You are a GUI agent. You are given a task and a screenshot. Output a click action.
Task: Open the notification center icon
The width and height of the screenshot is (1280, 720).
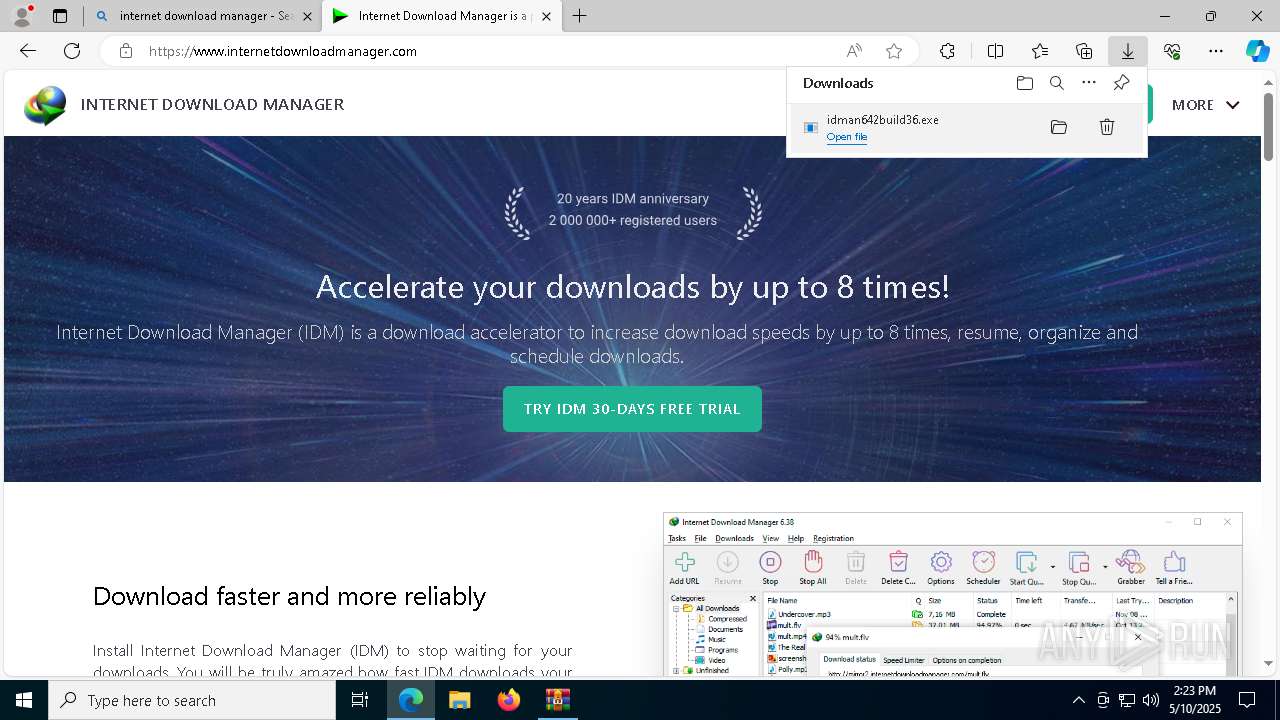(1247, 700)
